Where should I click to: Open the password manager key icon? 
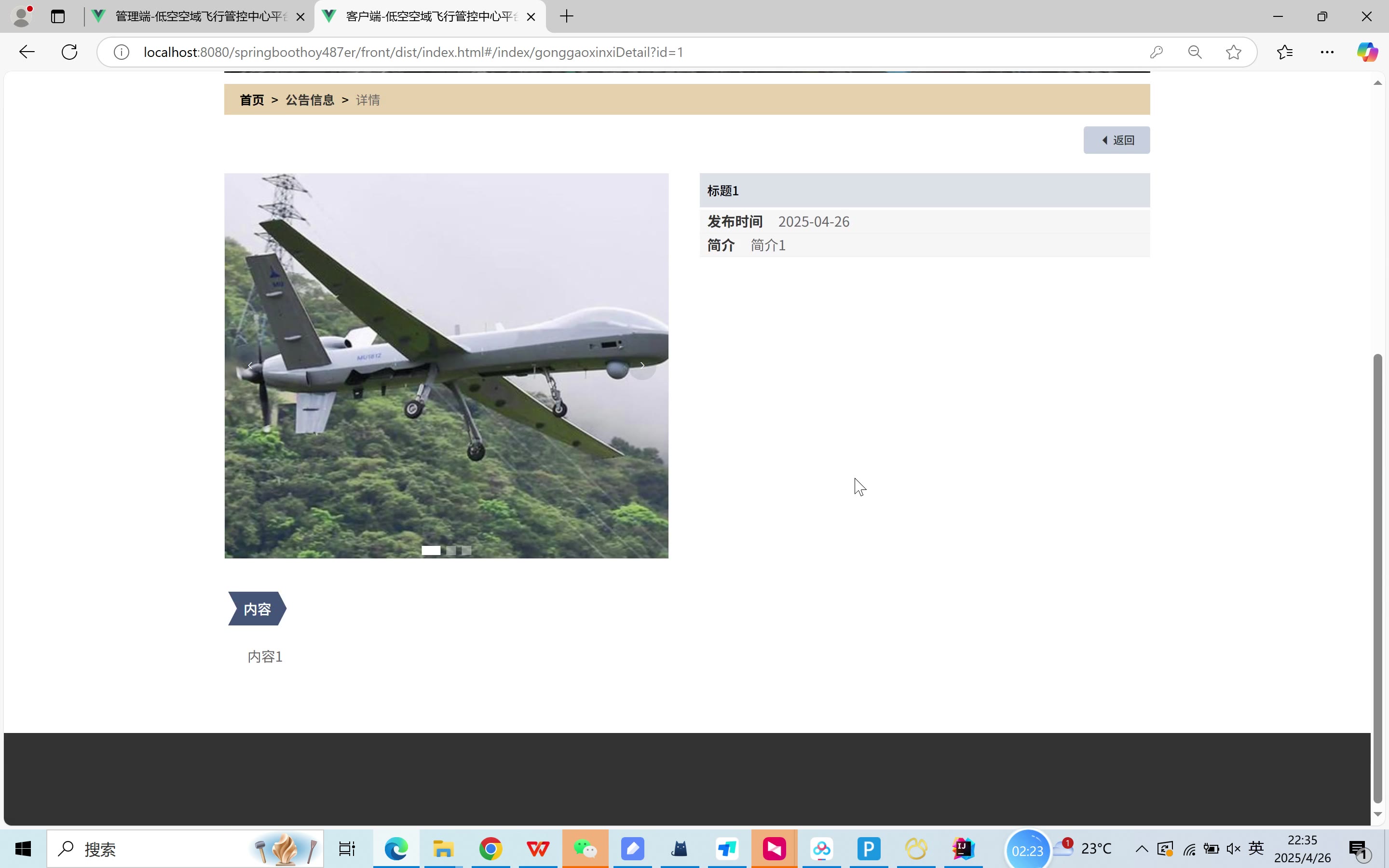tap(1156, 52)
